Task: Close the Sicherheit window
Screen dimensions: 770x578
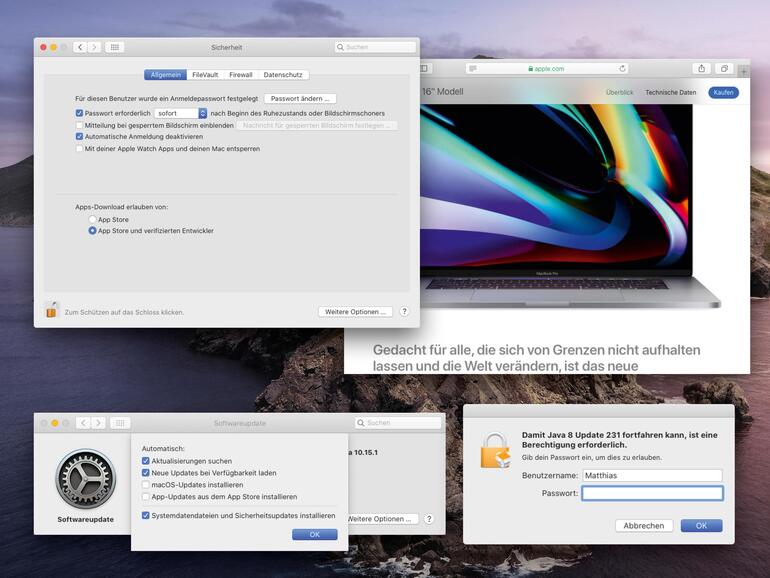Action: pos(43,47)
